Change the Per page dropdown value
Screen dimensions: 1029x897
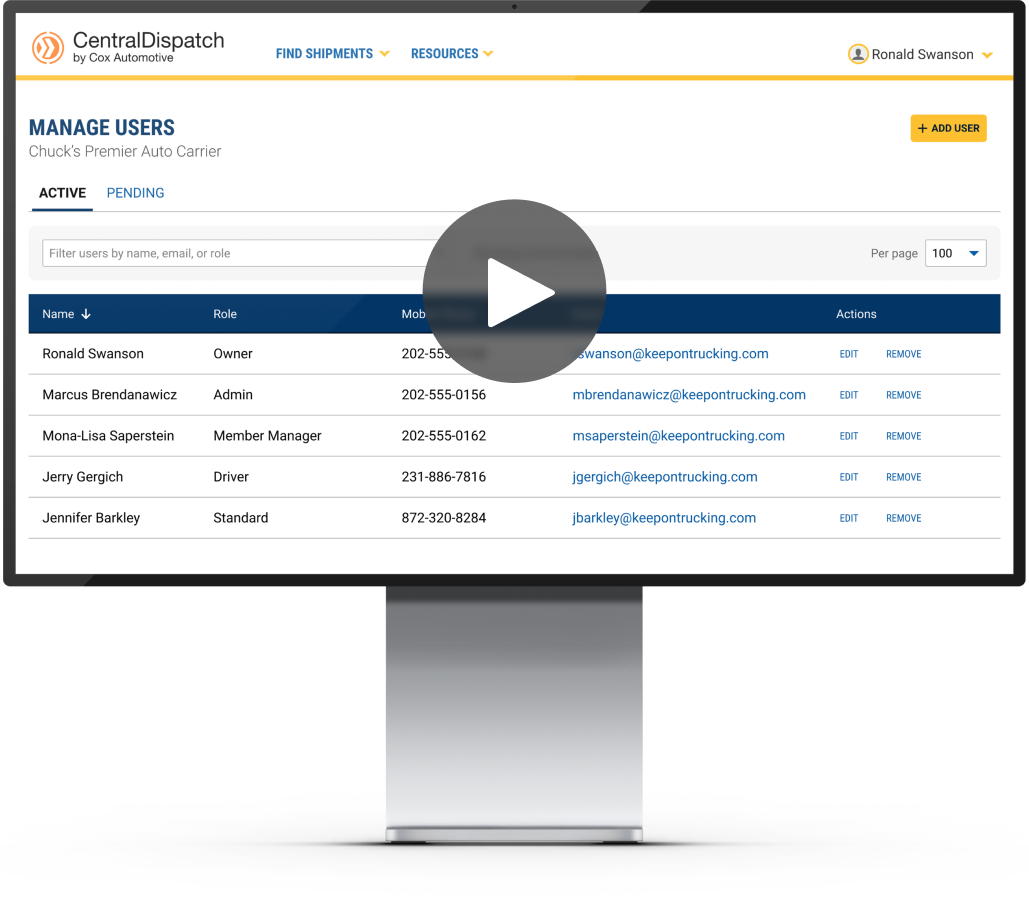(955, 253)
